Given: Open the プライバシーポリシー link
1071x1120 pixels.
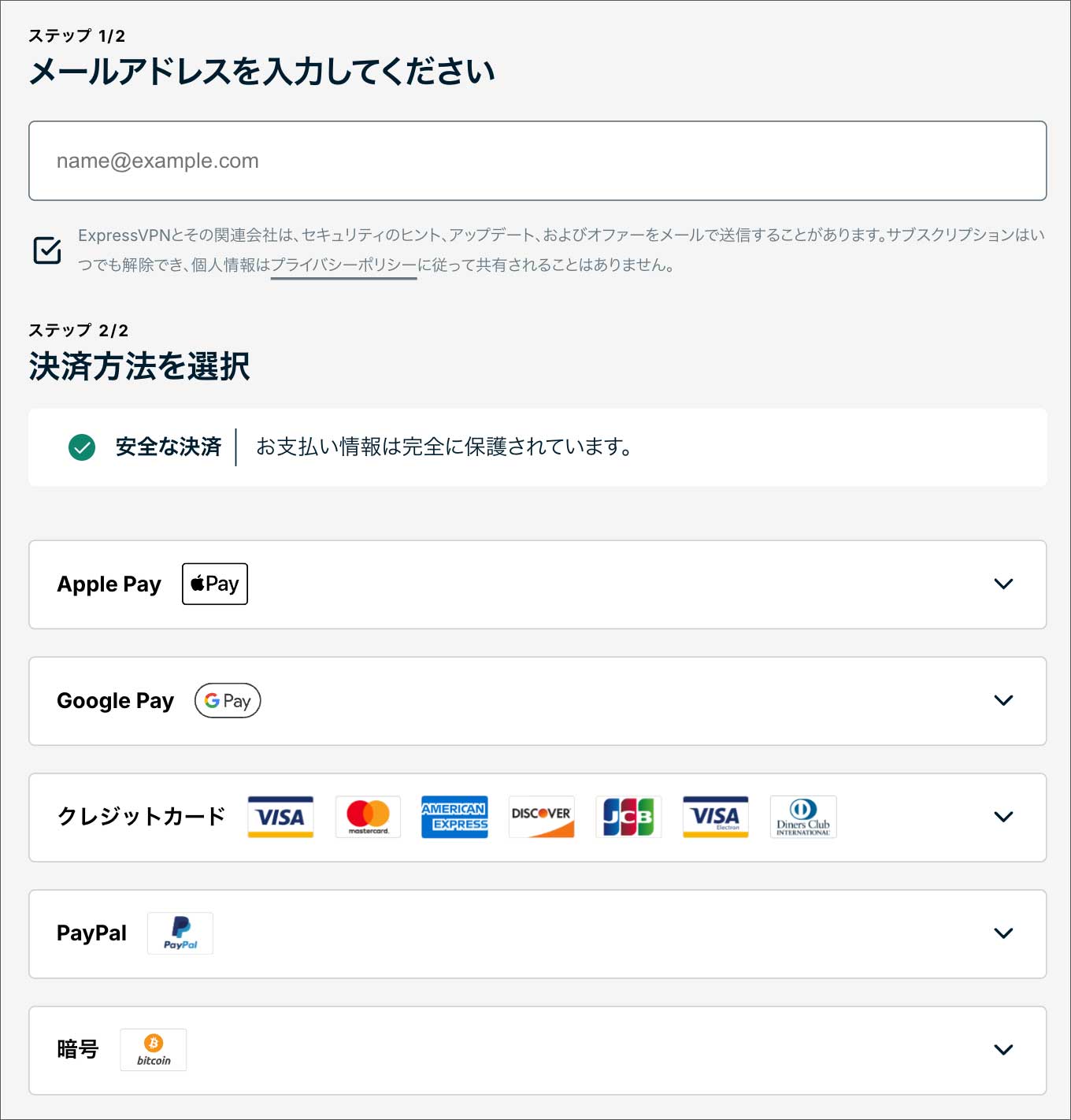Looking at the screenshot, I should (343, 265).
